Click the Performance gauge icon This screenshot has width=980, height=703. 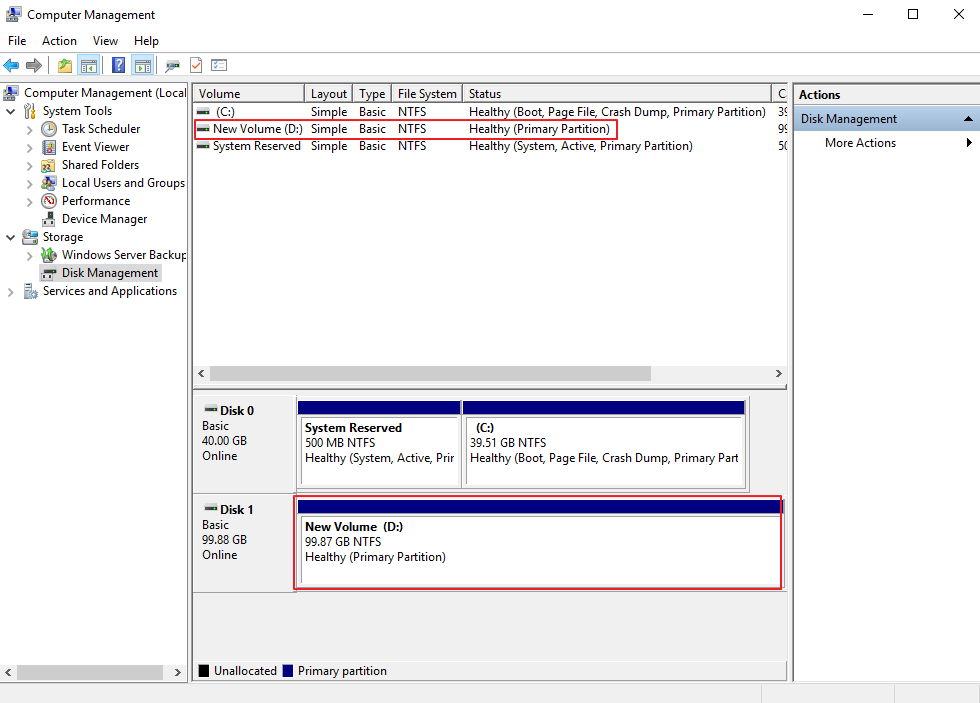(x=49, y=201)
